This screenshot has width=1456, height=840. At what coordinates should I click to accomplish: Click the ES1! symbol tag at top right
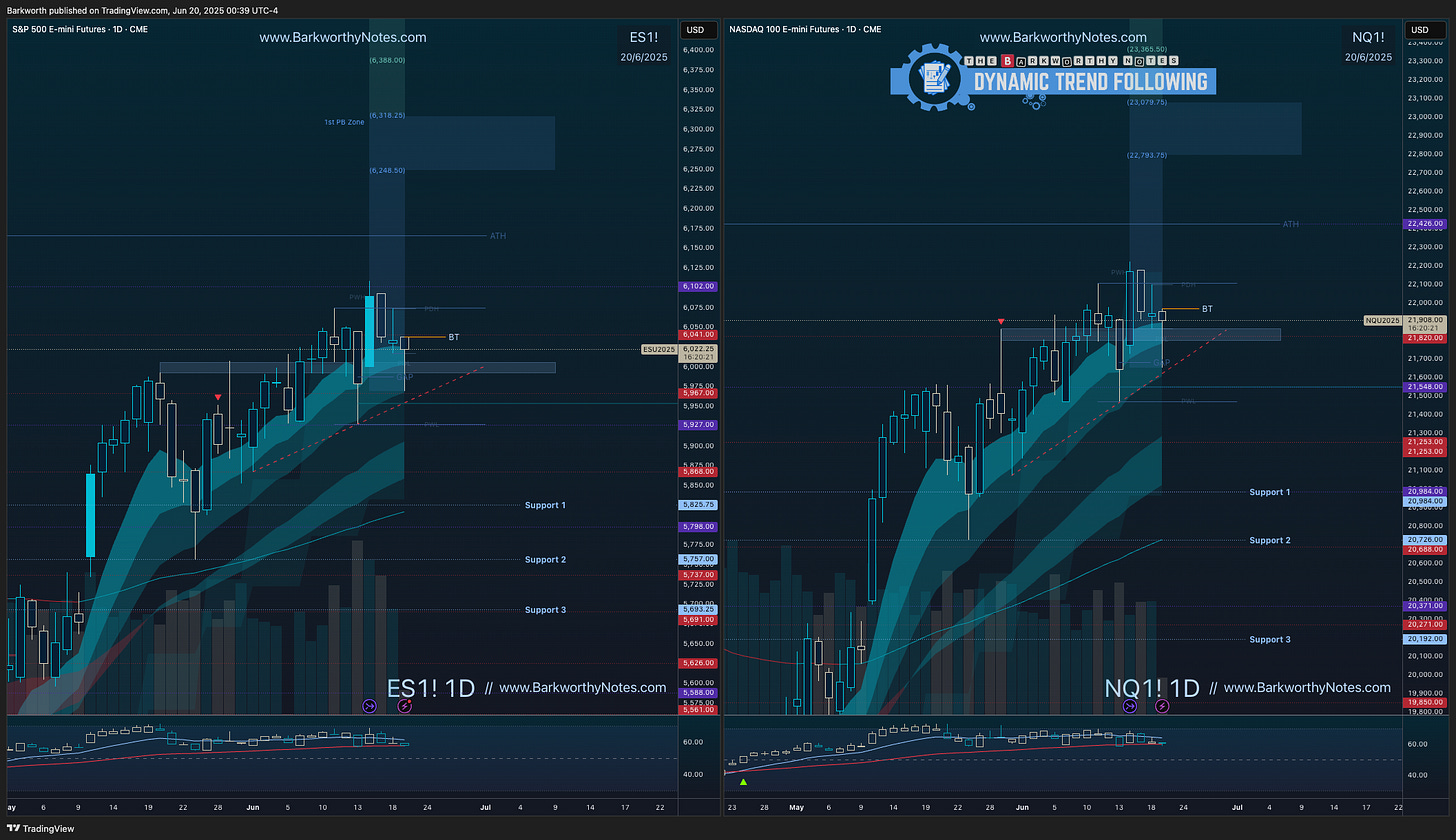point(644,37)
